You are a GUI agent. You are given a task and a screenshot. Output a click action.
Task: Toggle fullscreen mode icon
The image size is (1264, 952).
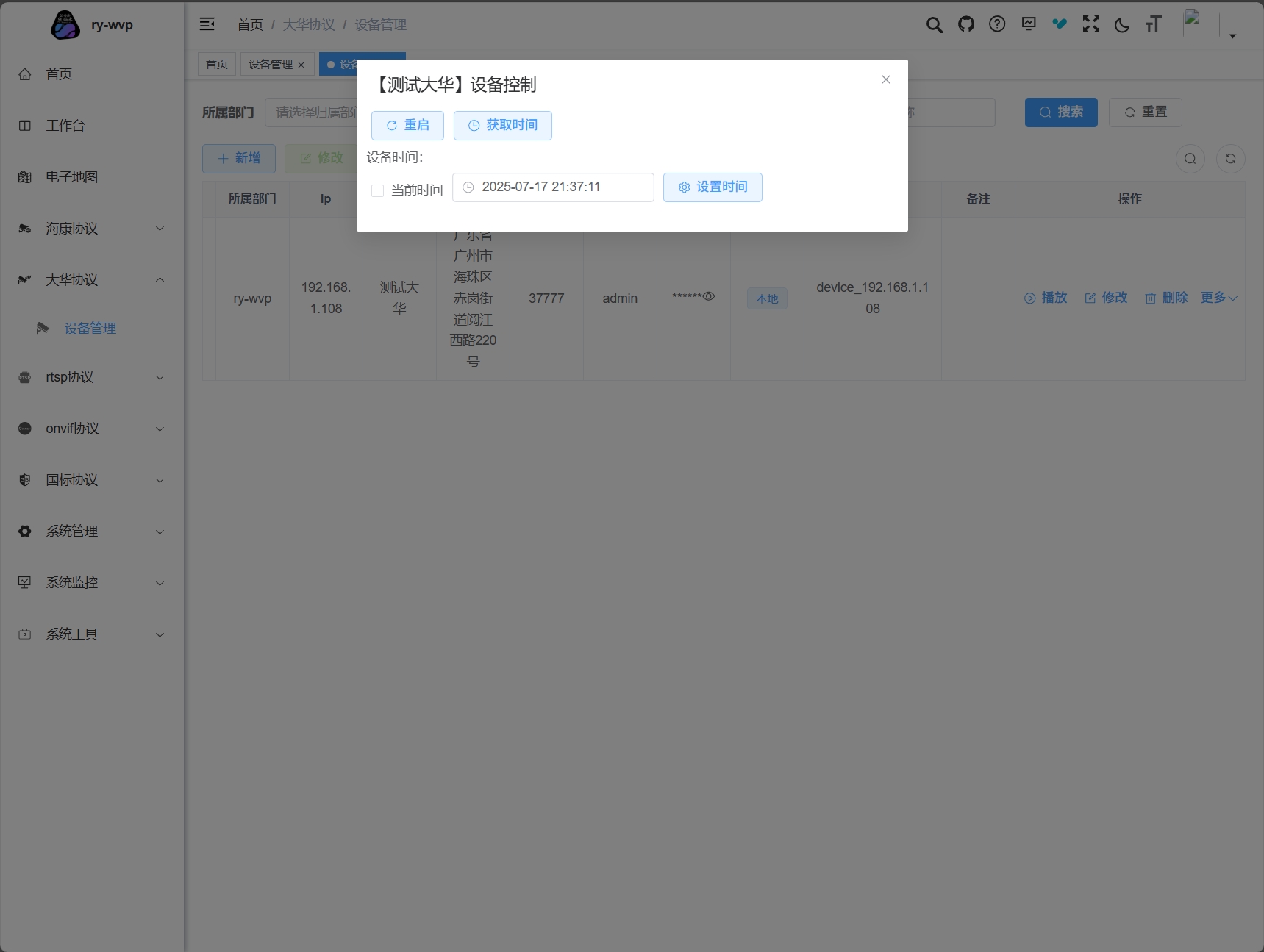click(1090, 24)
